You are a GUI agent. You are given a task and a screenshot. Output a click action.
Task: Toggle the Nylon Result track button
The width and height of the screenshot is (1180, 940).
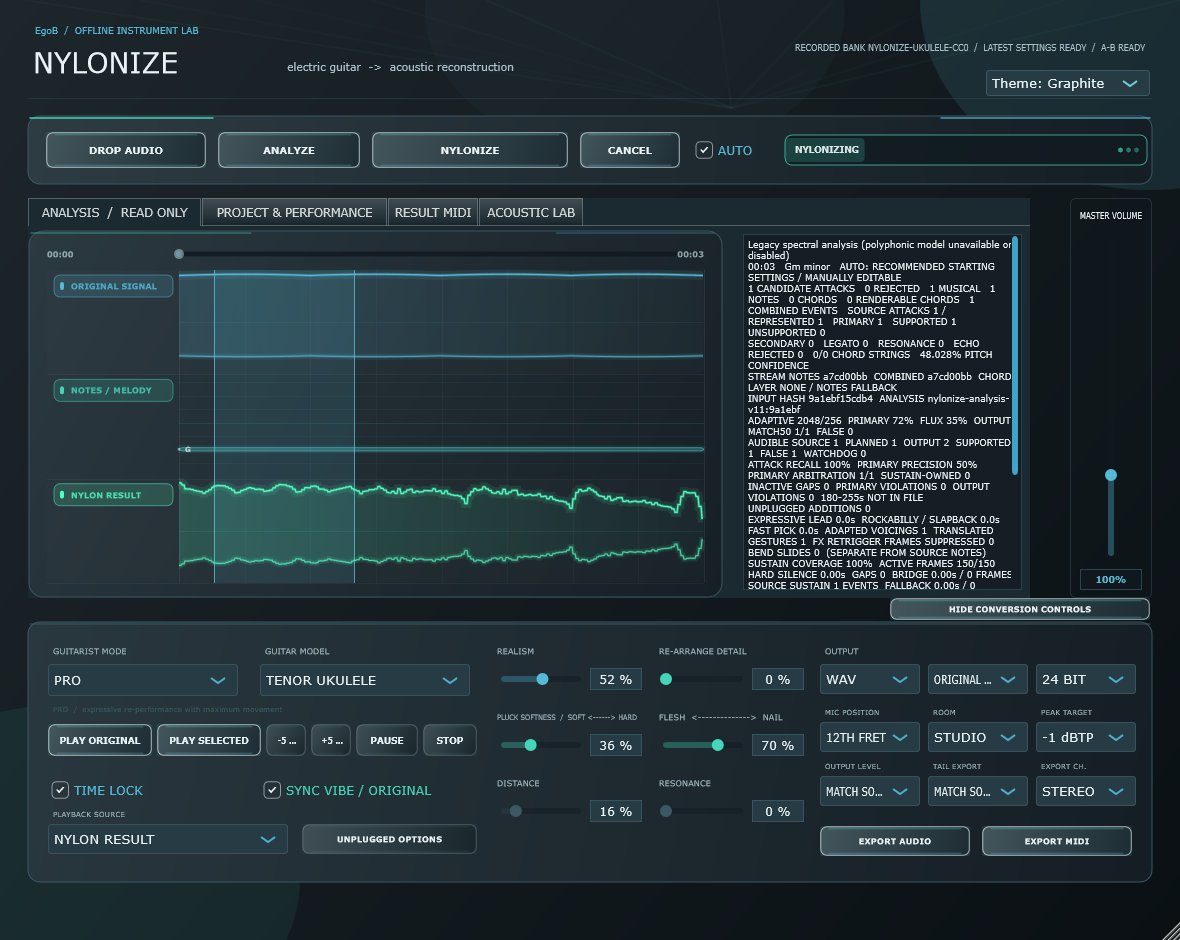click(x=113, y=494)
